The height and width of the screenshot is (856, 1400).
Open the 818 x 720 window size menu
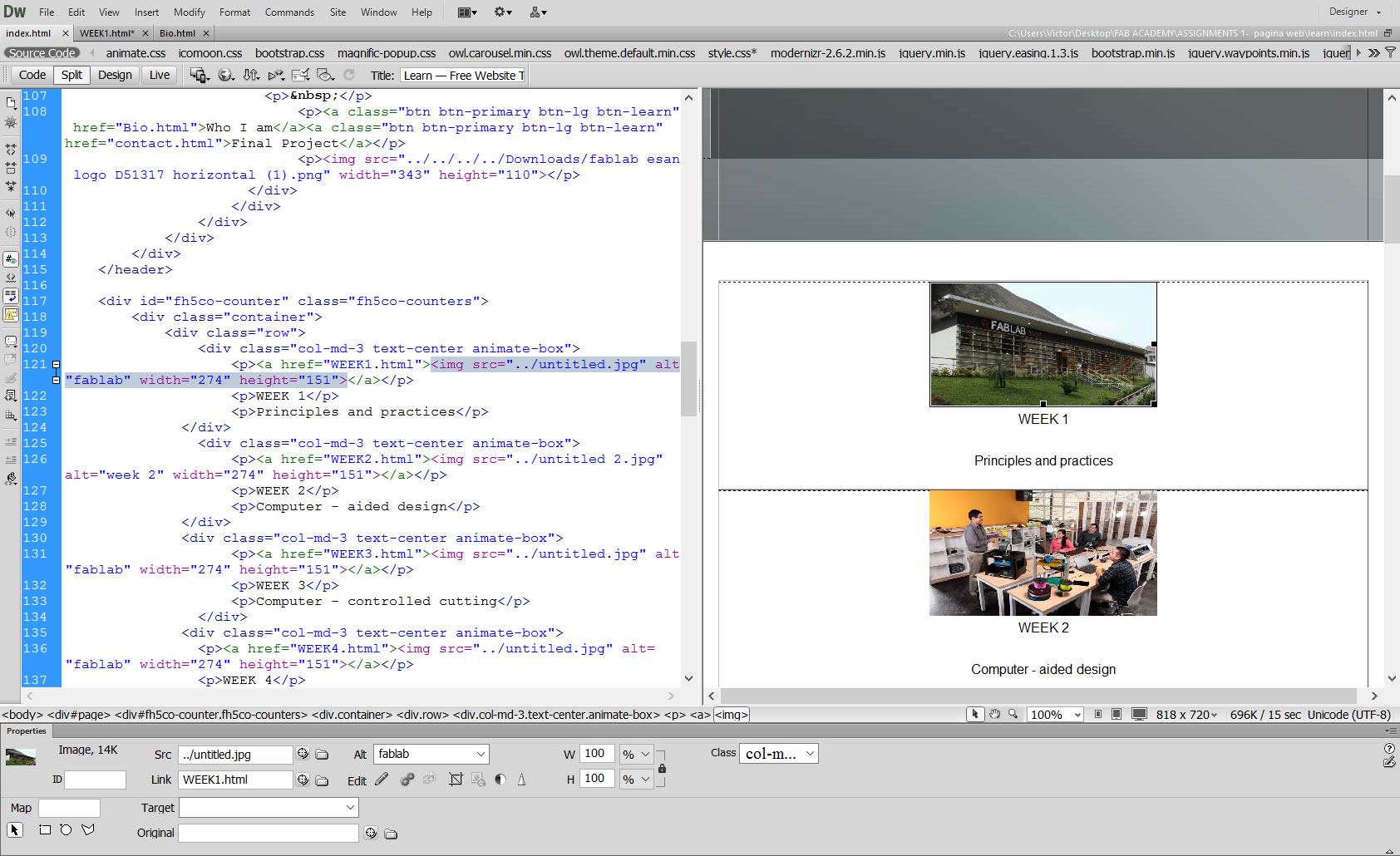(x=1186, y=714)
